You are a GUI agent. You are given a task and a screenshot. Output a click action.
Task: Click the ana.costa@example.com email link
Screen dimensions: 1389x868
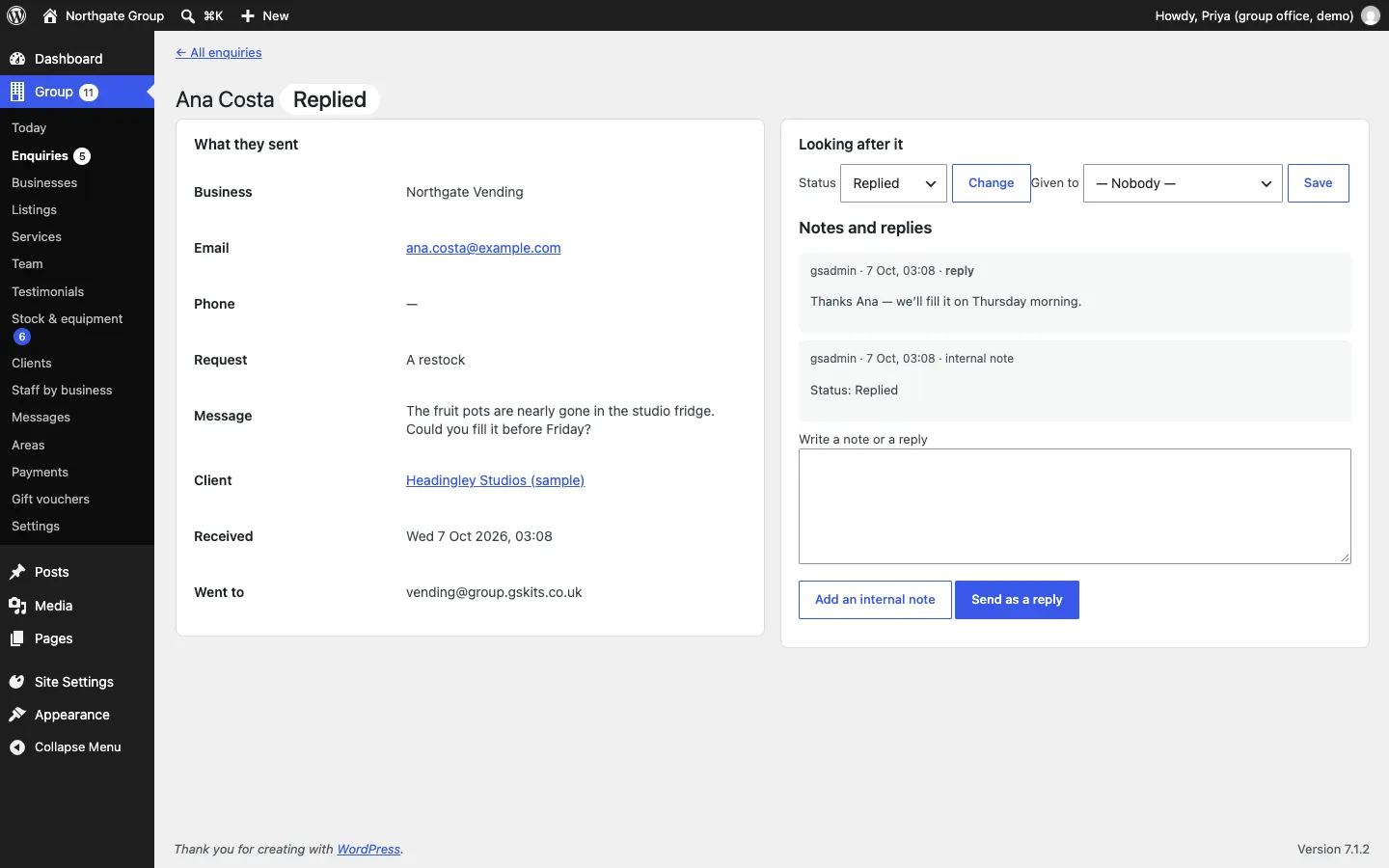click(483, 248)
